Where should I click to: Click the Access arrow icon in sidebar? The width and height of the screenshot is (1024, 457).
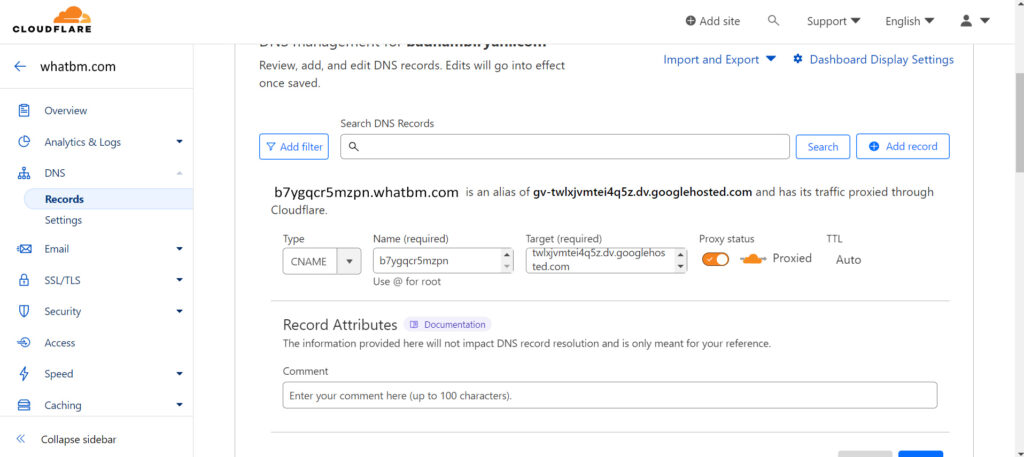pyautogui.click(x=24, y=343)
